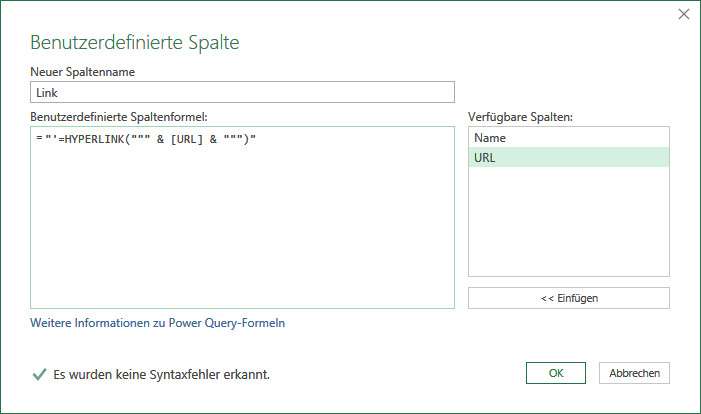Cancel the dialog with Abbrechen

point(634,373)
